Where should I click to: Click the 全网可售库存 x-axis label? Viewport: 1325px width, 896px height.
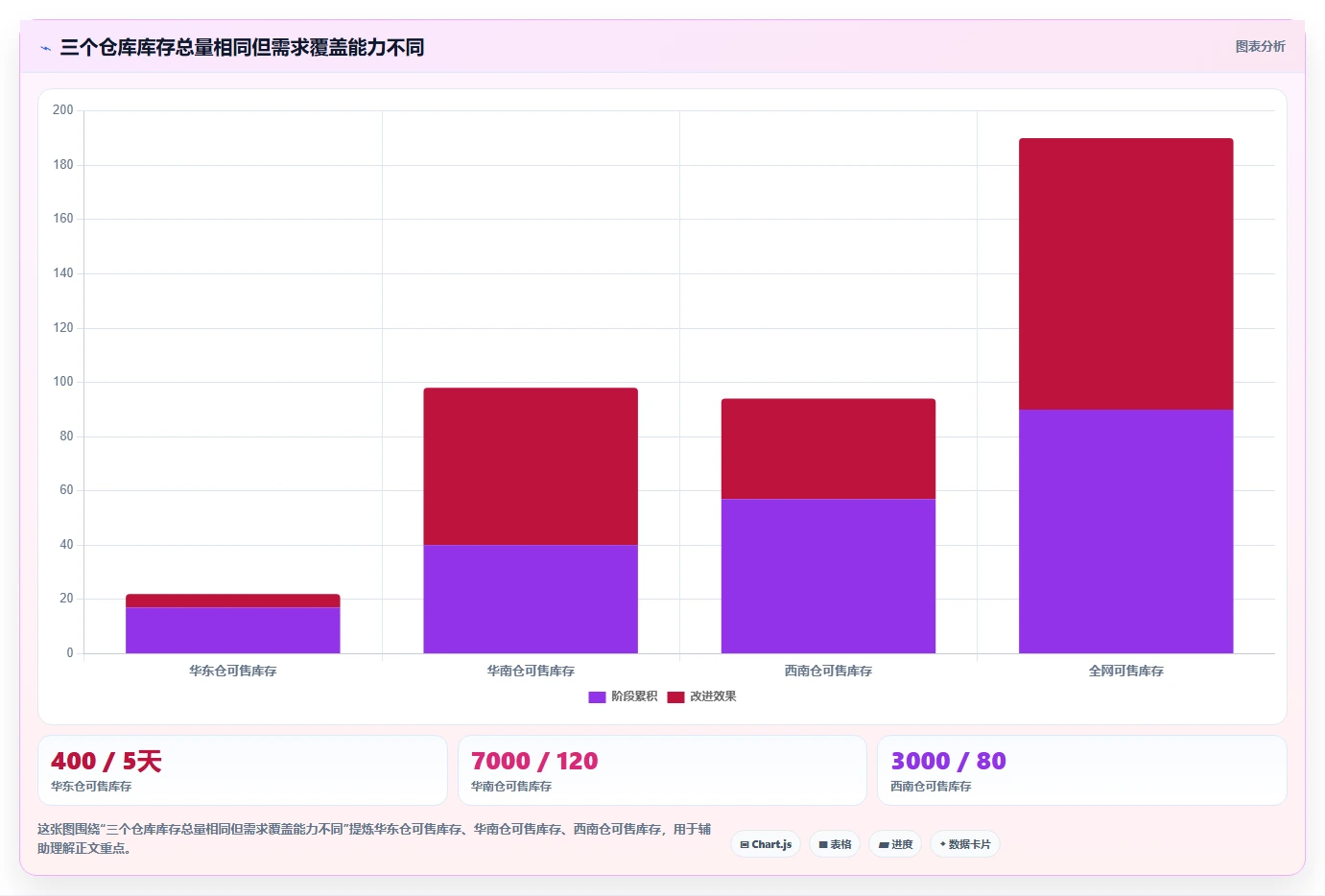coord(1126,671)
